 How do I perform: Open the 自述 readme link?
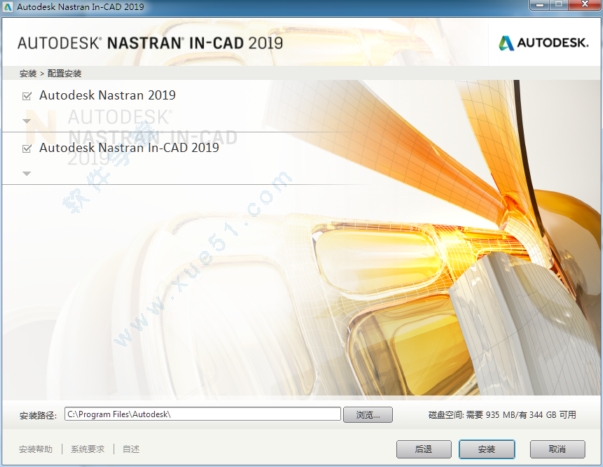[131, 449]
